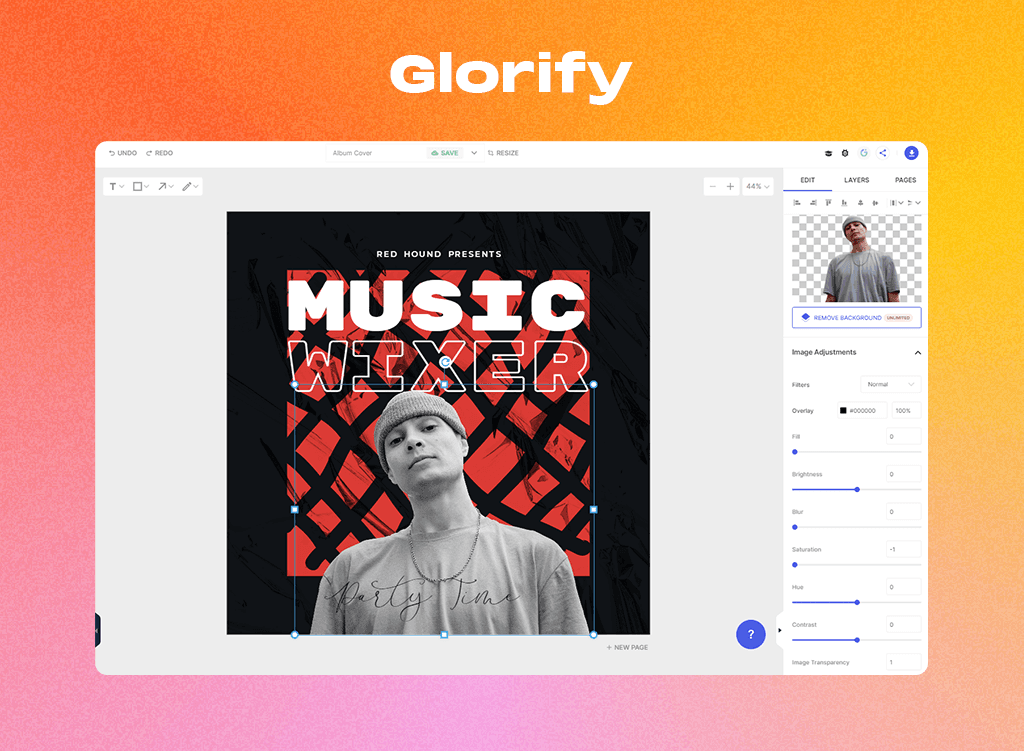Viewport: 1024px width, 751px height.
Task: Align the selection to the top
Action: click(x=828, y=203)
